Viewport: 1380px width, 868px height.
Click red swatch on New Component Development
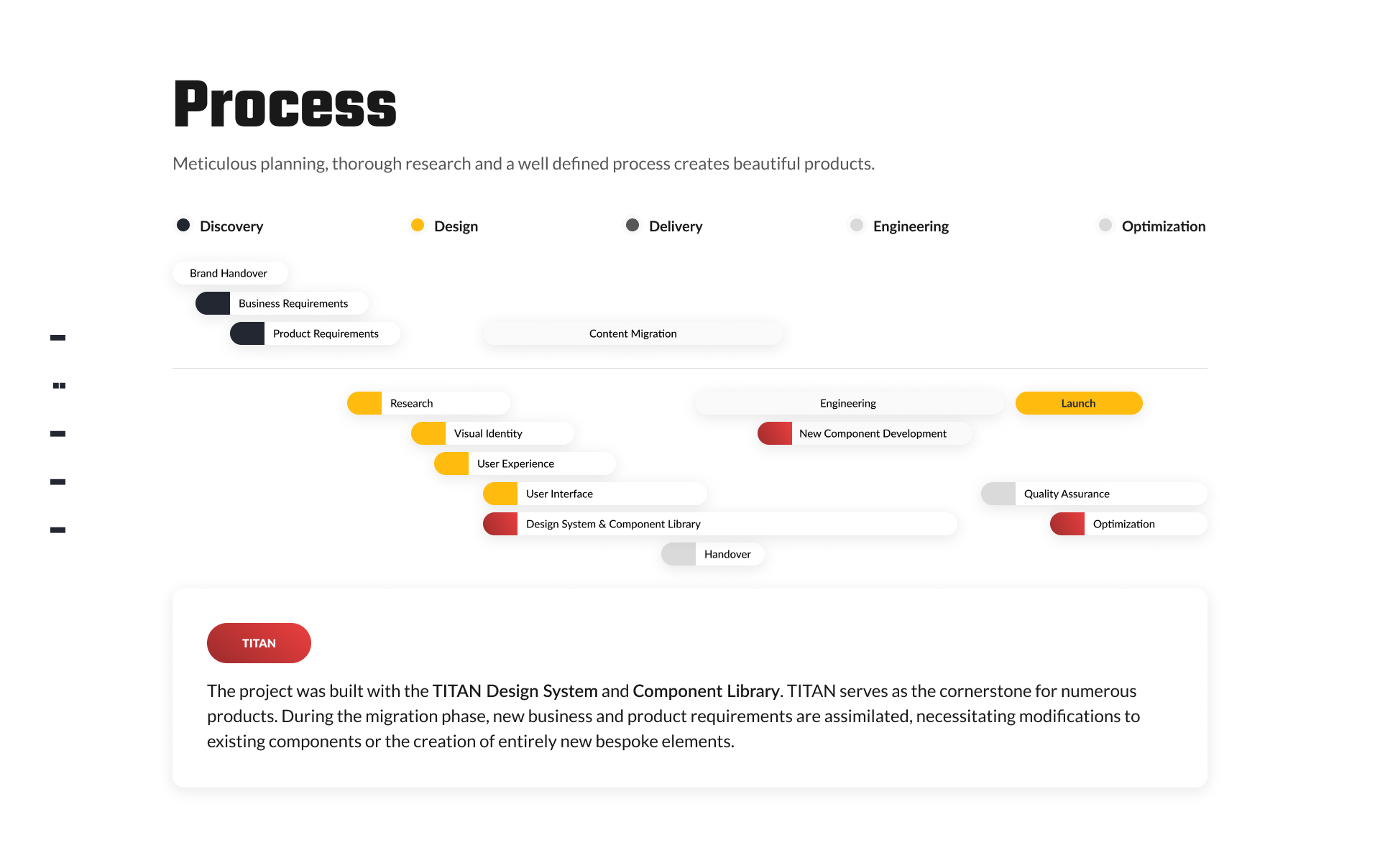(x=775, y=433)
